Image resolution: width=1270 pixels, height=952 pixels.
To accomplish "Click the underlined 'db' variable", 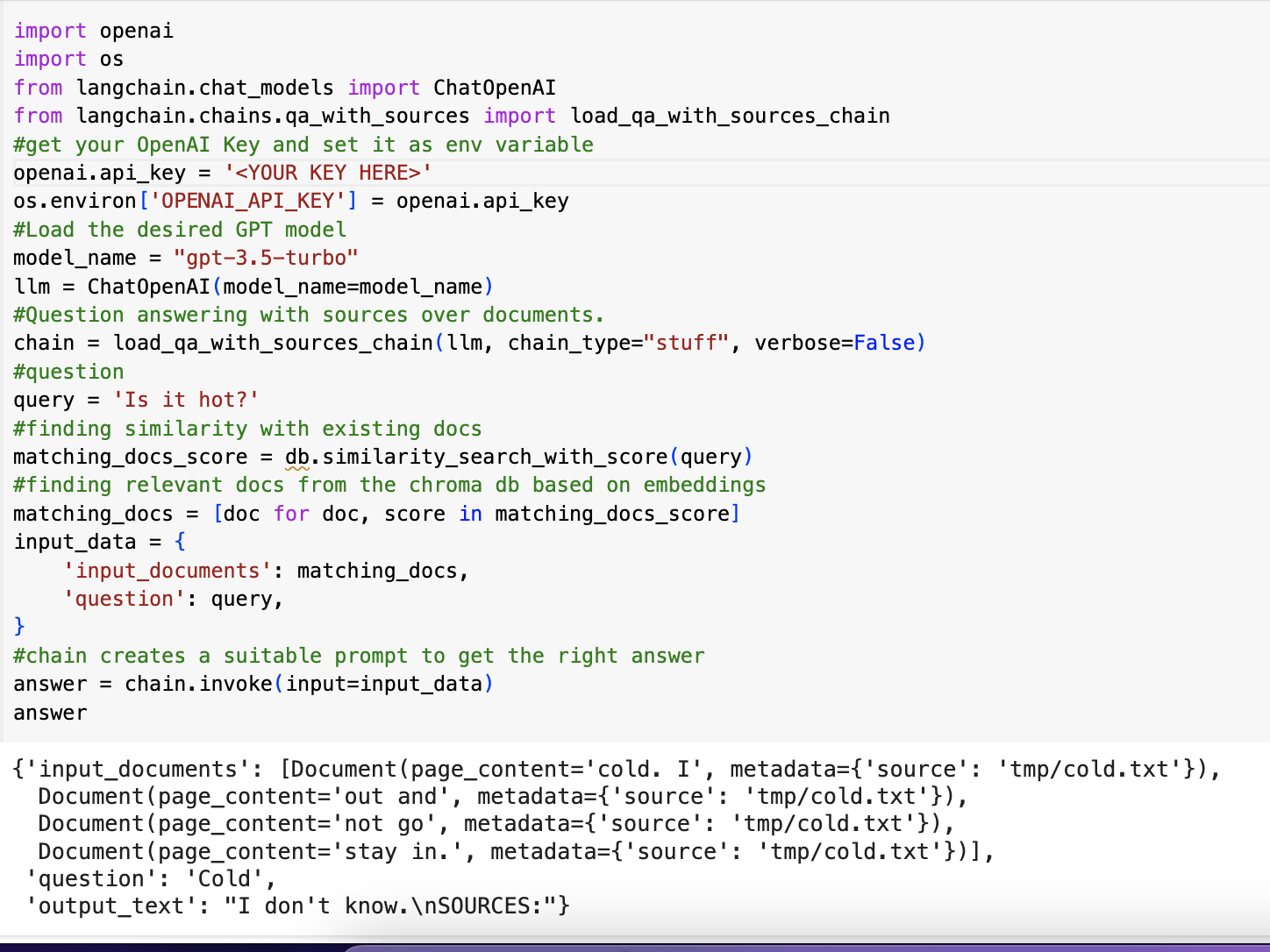I will tap(297, 457).
